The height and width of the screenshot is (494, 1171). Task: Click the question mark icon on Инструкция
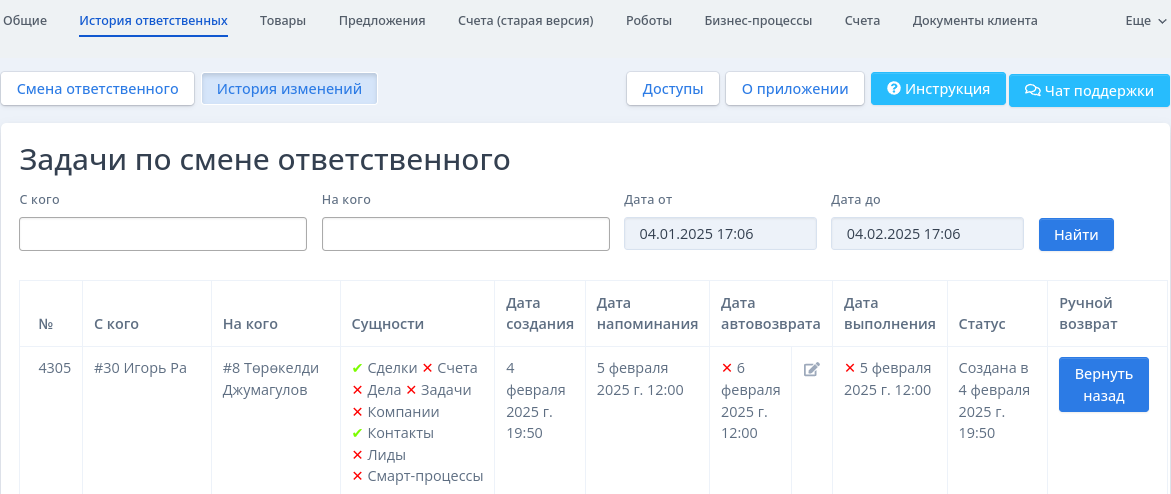[894, 88]
